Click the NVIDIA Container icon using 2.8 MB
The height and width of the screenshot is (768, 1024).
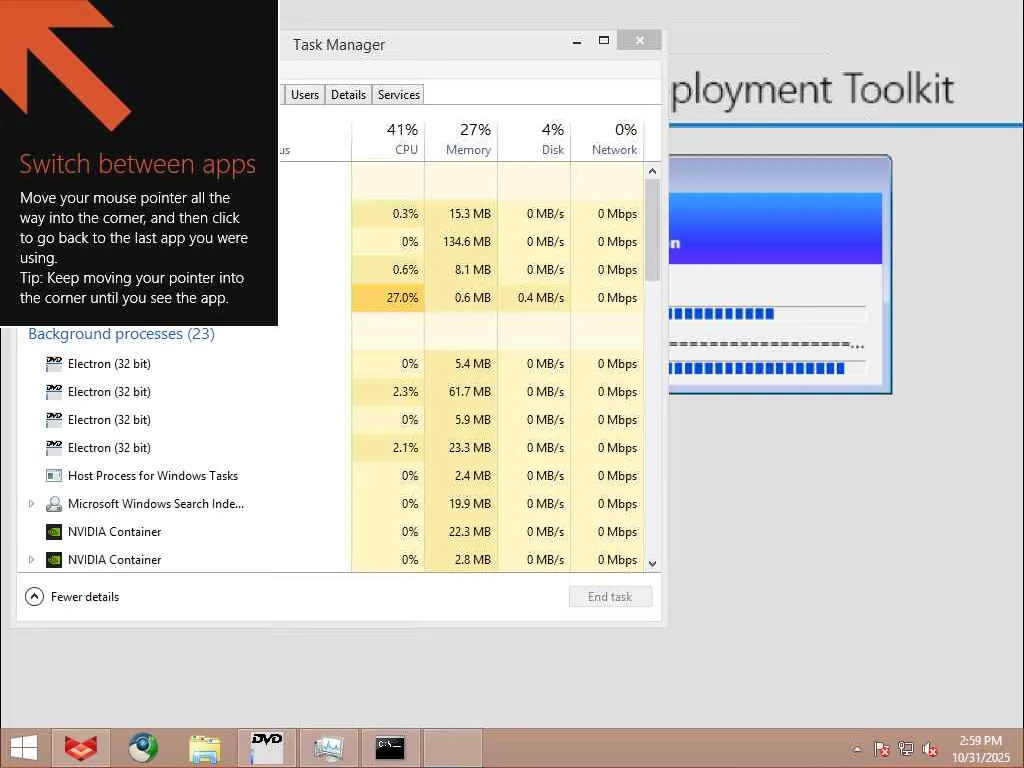(54, 560)
